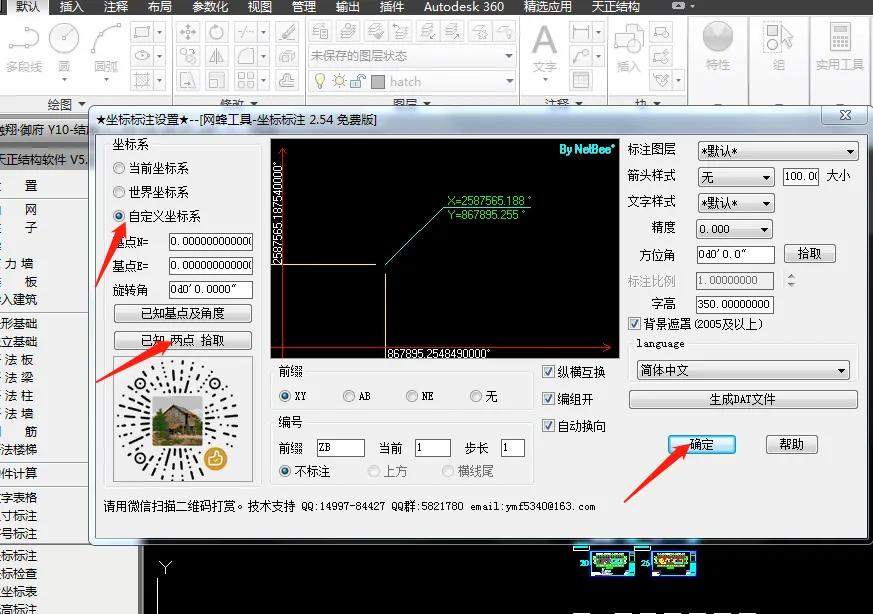
Task: Click the layer lightbulb icon
Action: (x=318, y=82)
